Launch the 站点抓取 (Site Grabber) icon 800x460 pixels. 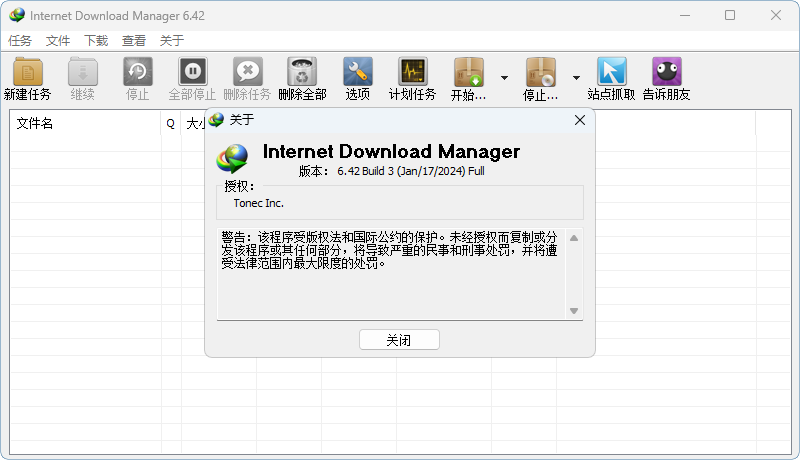(x=611, y=73)
